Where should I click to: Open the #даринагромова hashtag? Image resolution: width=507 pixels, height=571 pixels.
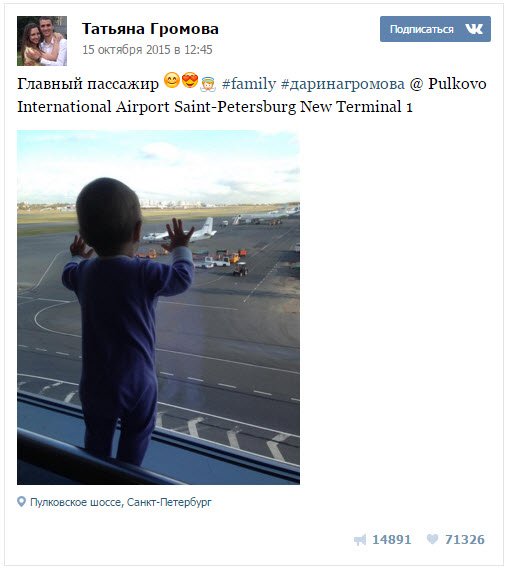pos(343,84)
